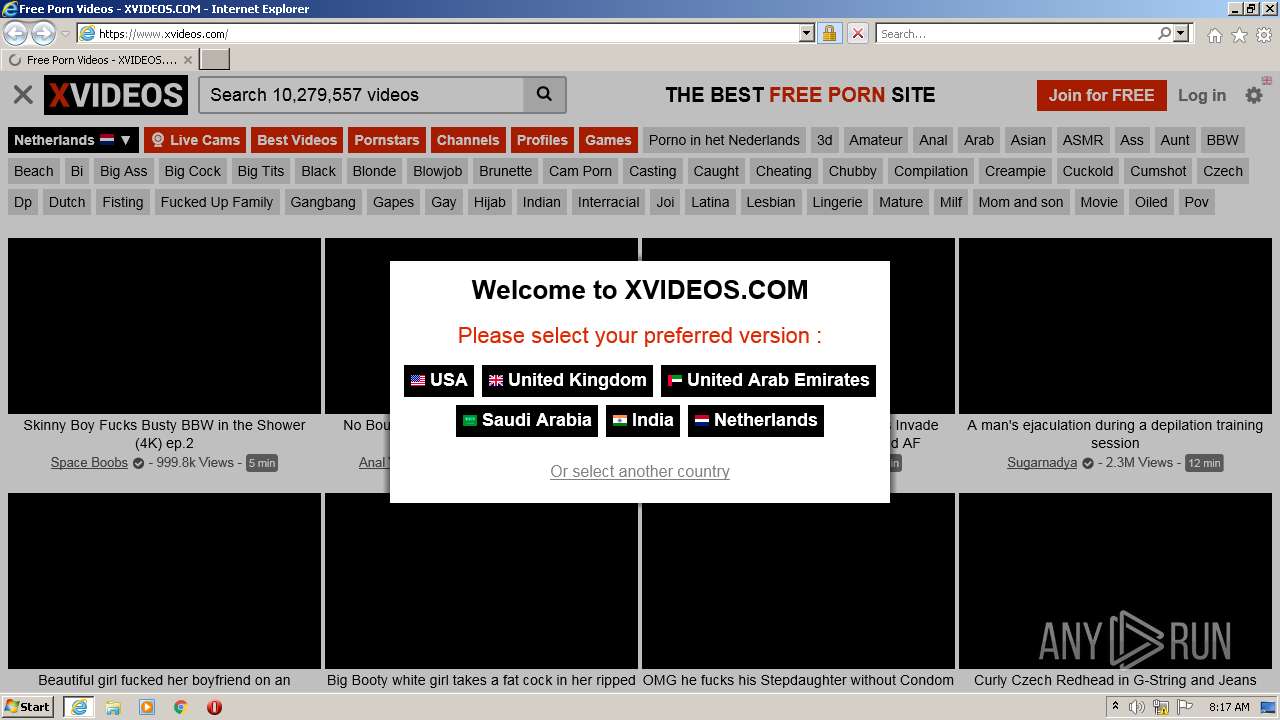
Task: Select the Free Porn Videos browser tab
Action: tap(100, 60)
